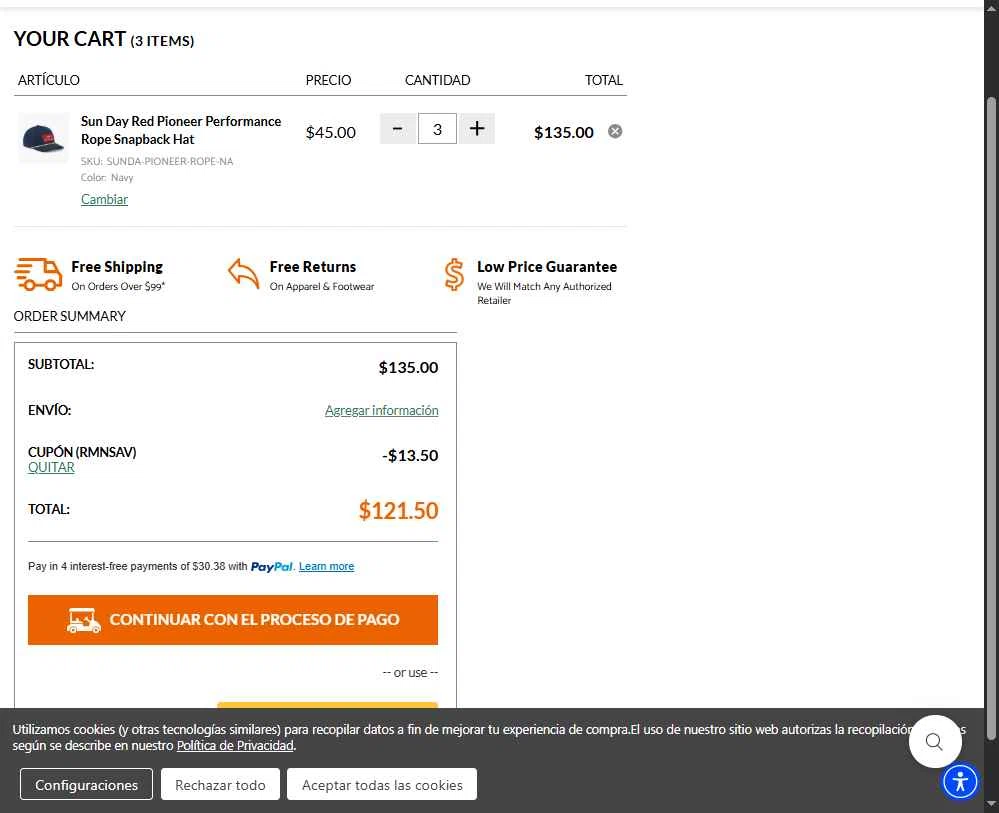Click Agregar información for shipping
999x813 pixels.
[381, 410]
